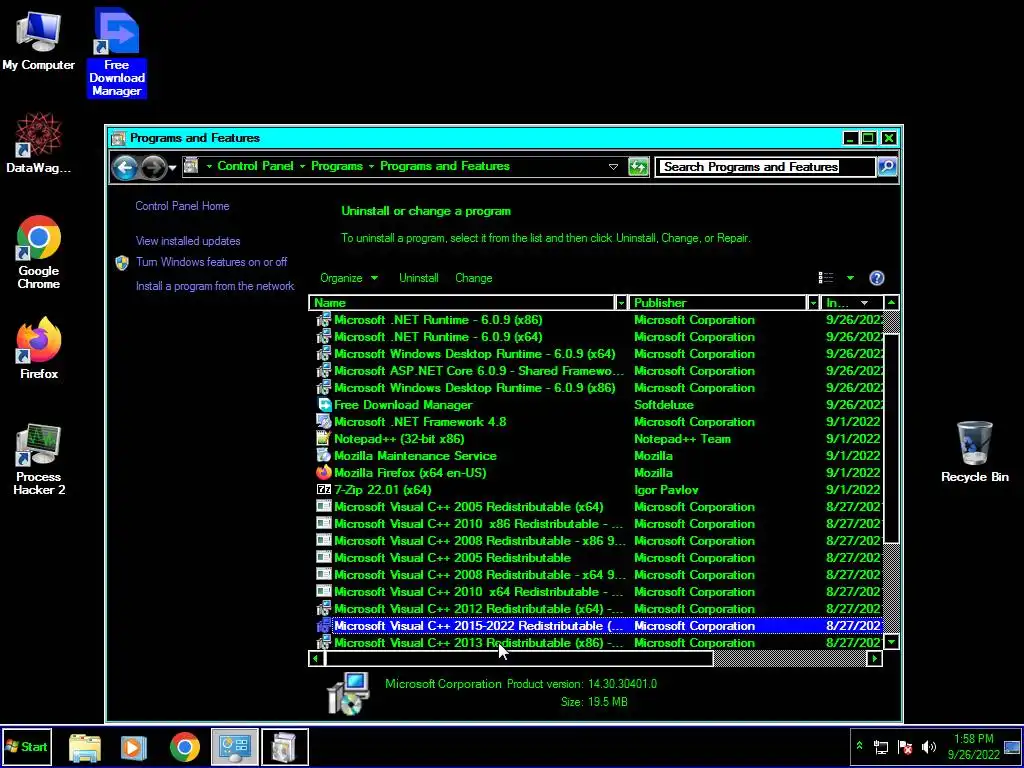Viewport: 1024px width, 768px height.
Task: Click Microsoft .NET Framework 4.8 icon
Action: [x=324, y=422]
